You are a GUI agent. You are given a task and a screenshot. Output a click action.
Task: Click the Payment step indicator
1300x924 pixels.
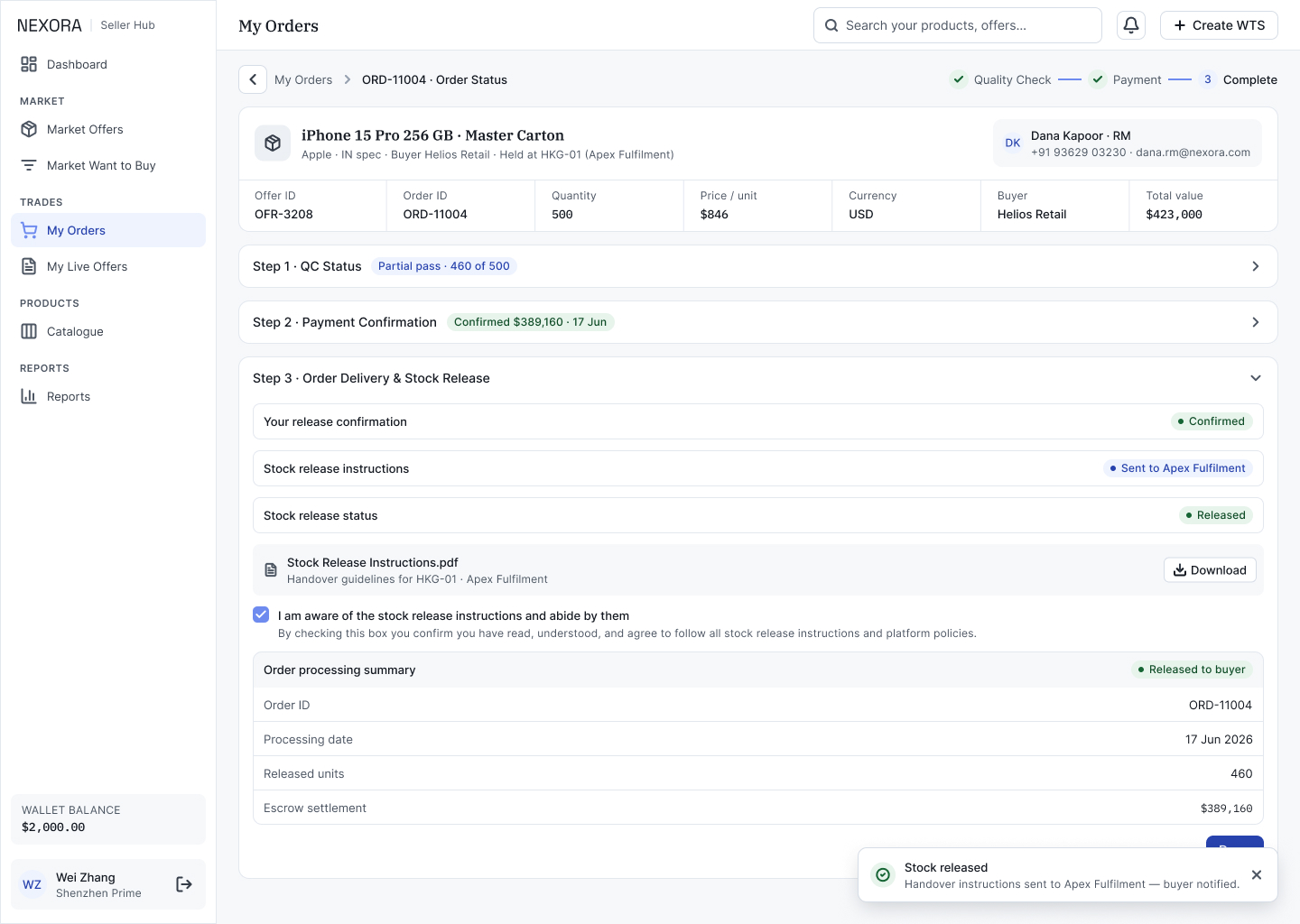(x=1125, y=79)
